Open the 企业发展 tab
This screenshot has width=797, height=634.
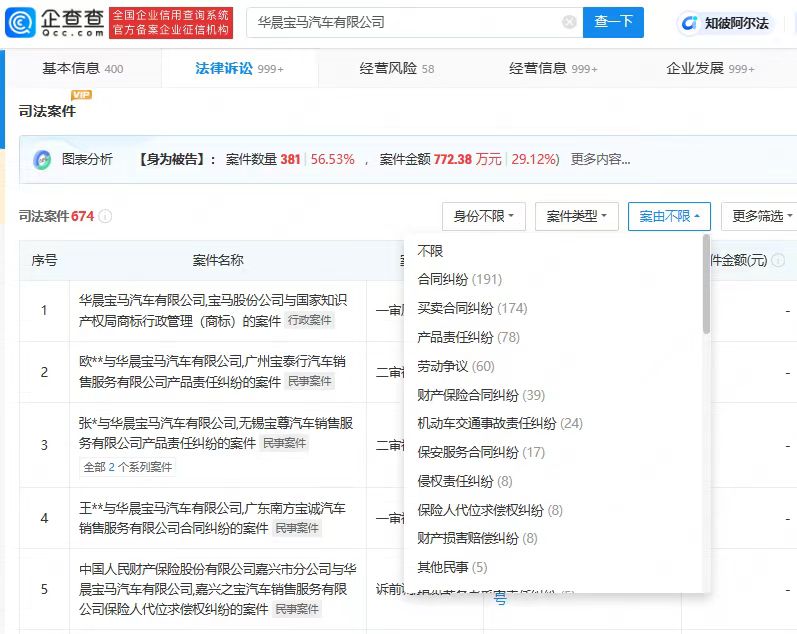(710, 69)
